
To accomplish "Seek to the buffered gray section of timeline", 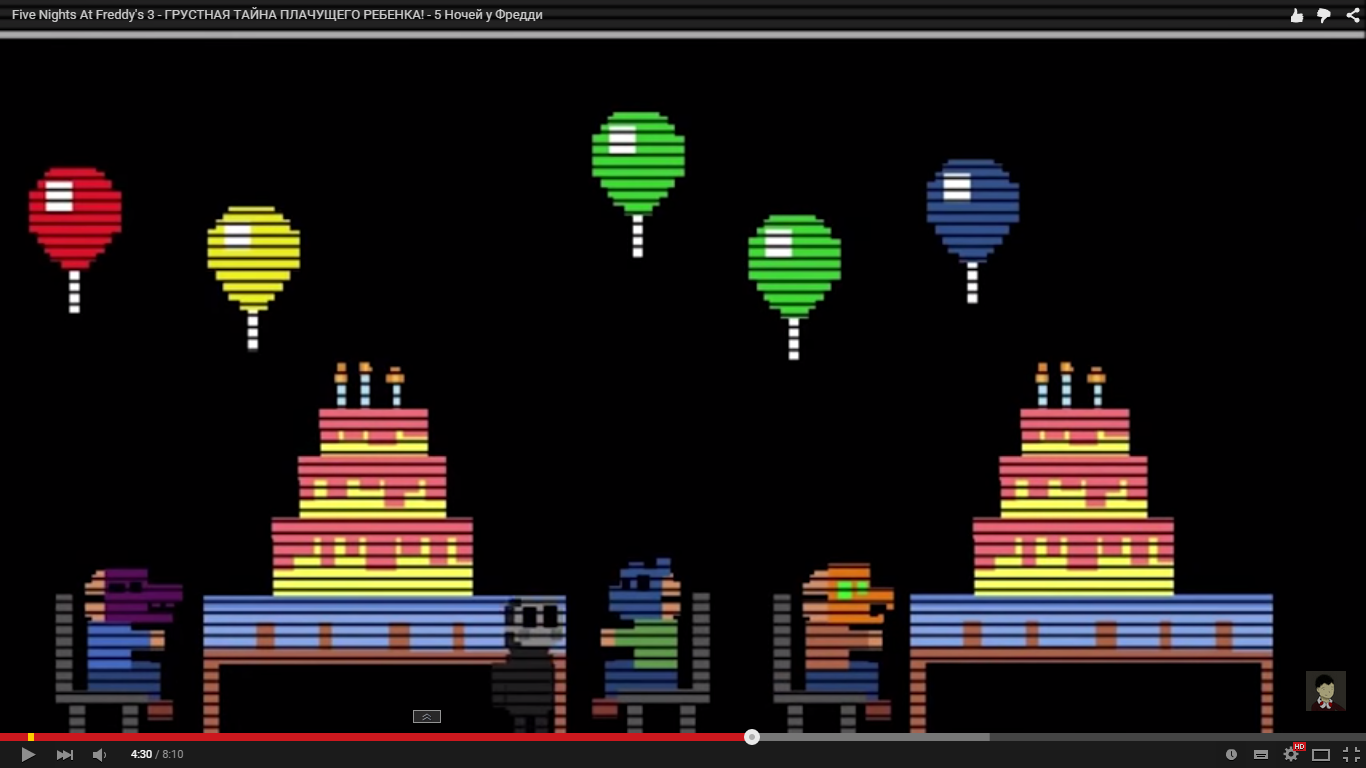I will [x=874, y=737].
